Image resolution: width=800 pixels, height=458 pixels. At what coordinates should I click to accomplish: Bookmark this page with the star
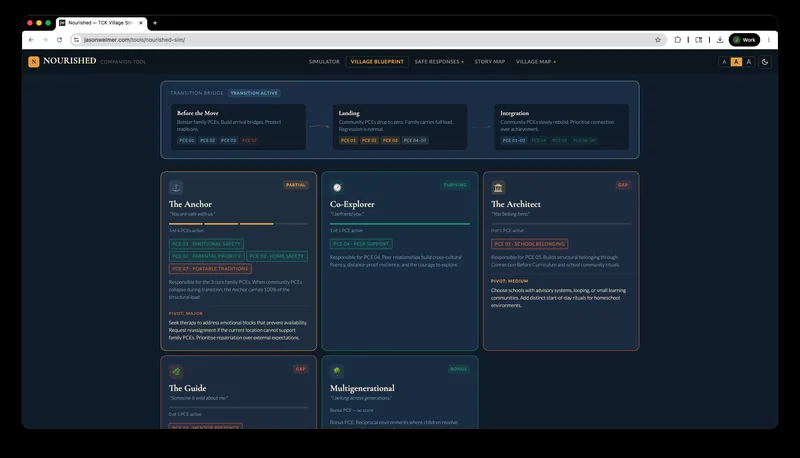(658, 40)
